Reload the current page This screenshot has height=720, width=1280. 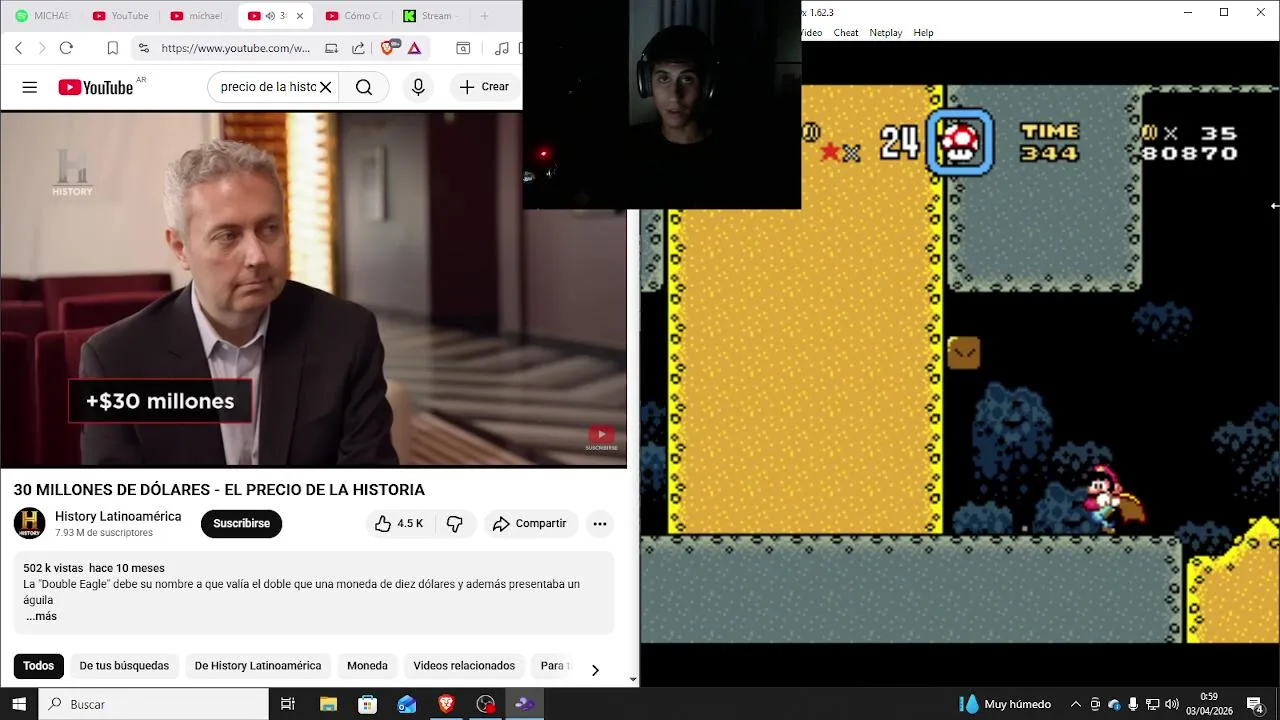click(x=66, y=48)
